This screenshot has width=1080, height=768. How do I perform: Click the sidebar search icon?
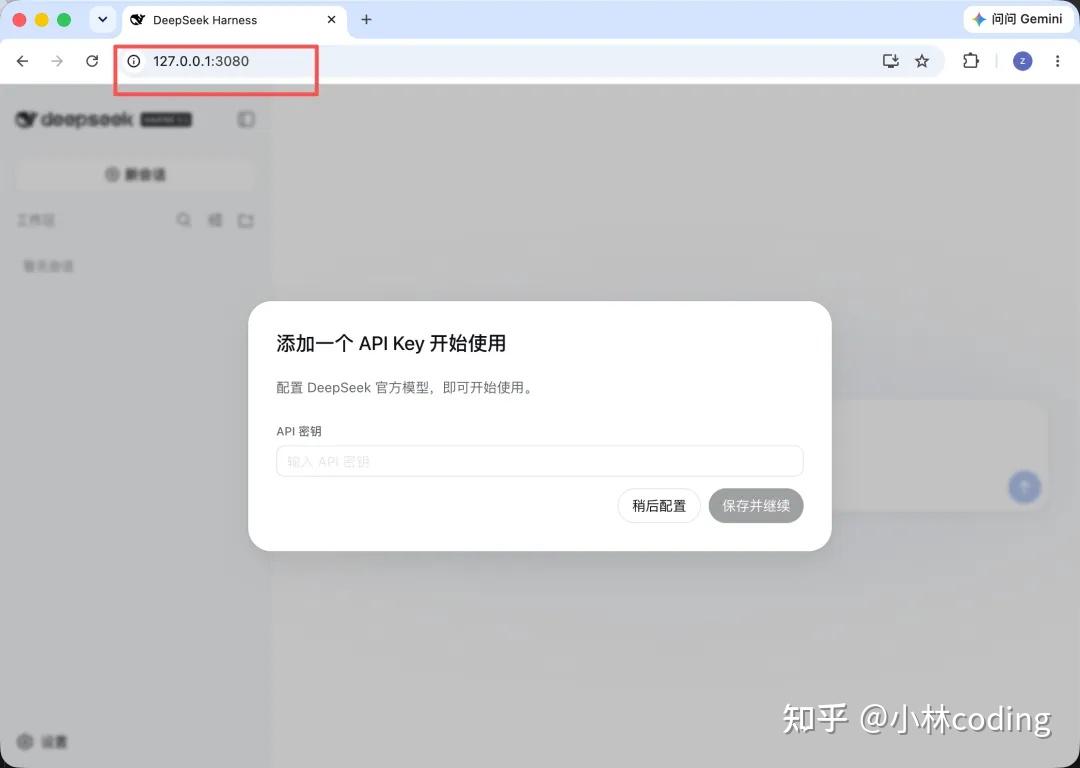pos(183,220)
